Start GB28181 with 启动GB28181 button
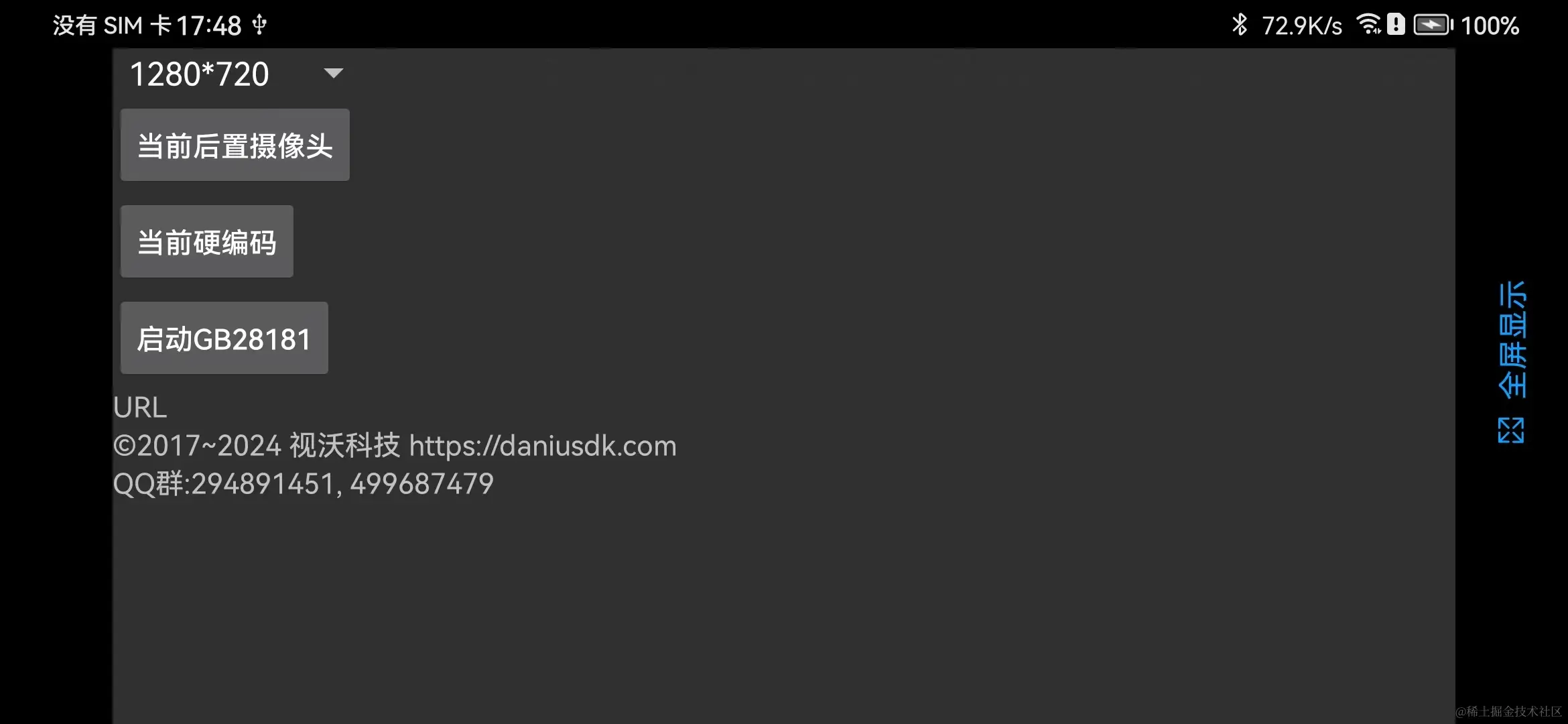Screen dimensions: 1568x724 pos(224,338)
